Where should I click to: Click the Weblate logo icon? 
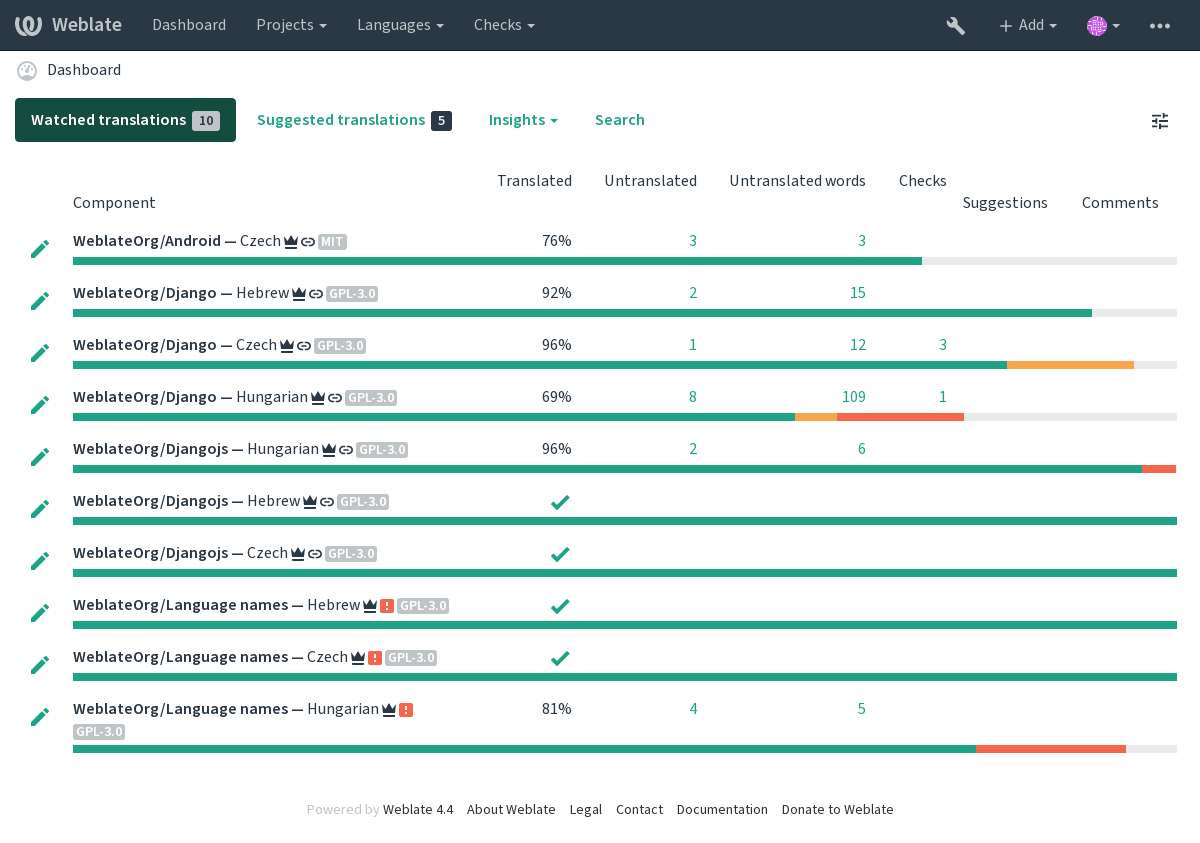28,25
